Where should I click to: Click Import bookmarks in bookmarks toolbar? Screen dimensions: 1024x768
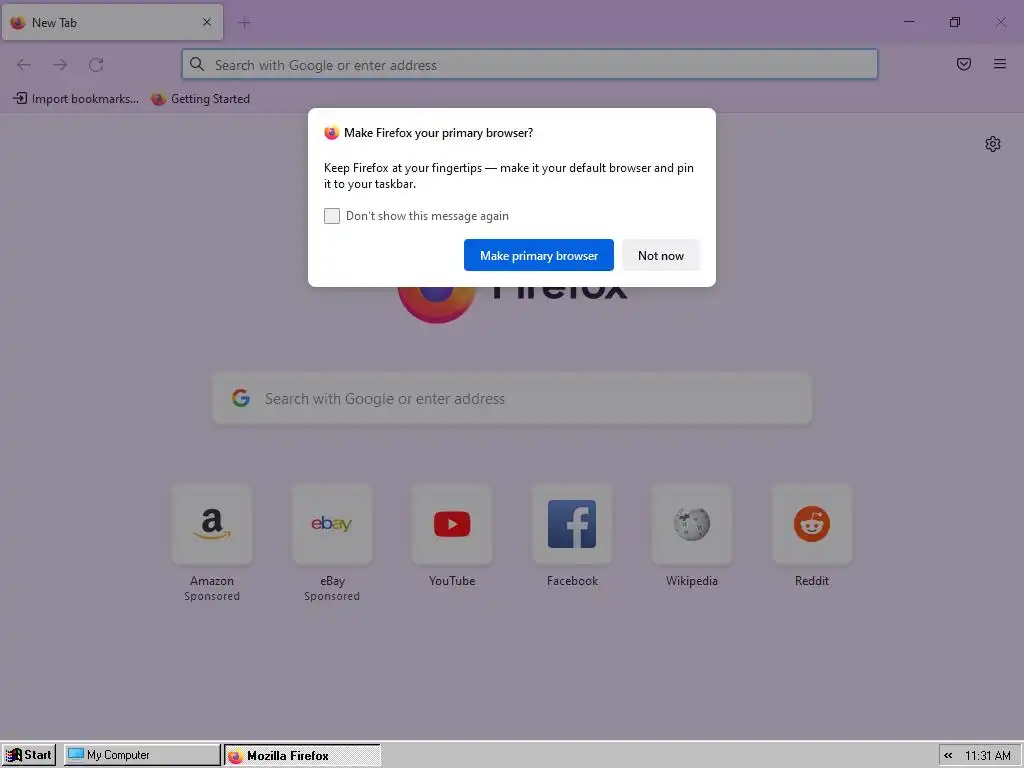[x=76, y=99]
